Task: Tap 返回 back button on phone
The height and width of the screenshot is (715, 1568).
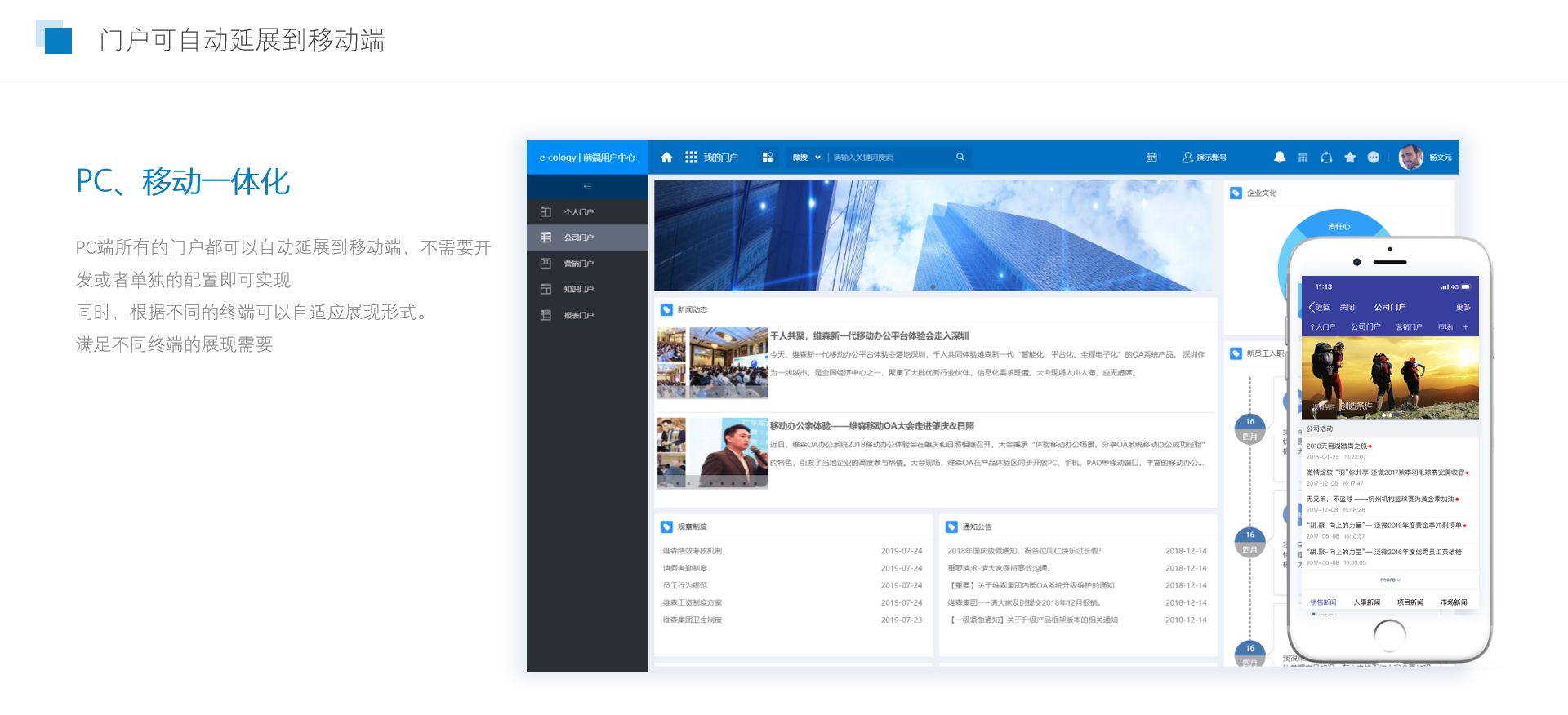Action: tap(1319, 308)
